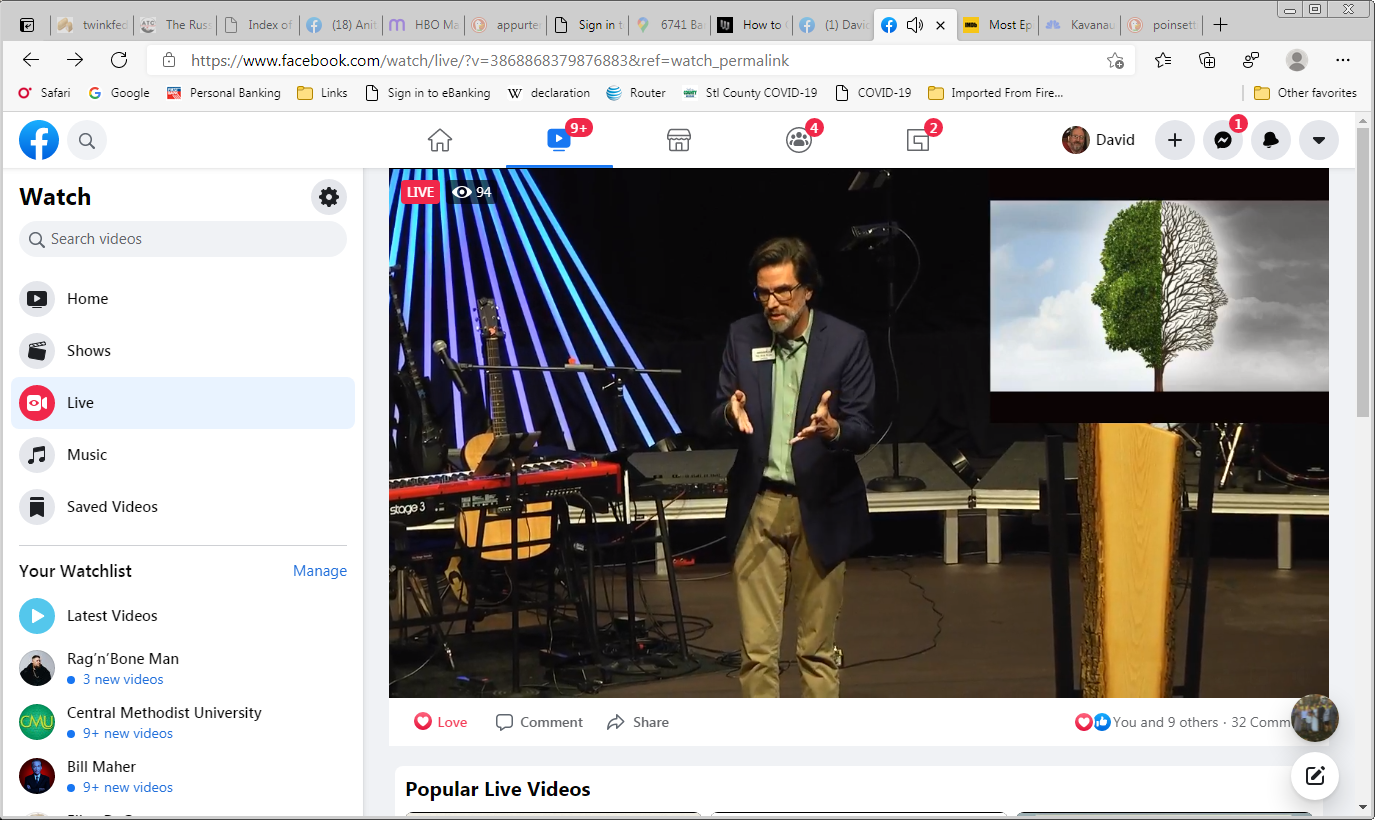Open the Create plus menu
Viewport: 1375px width, 820px height.
1174,140
